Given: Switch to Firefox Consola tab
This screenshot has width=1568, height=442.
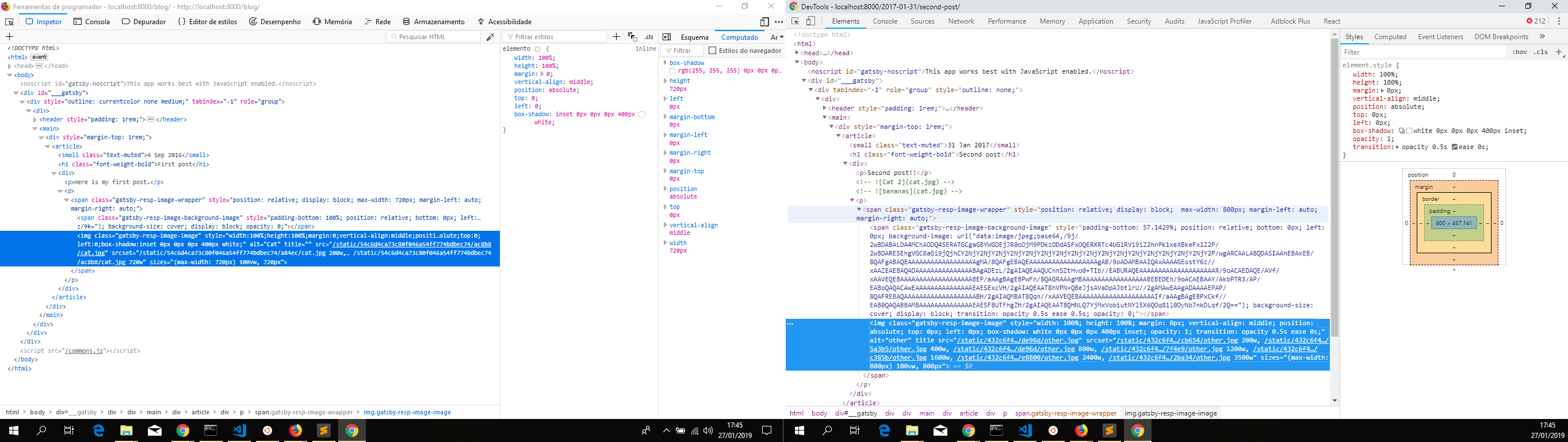Looking at the screenshot, I should [x=92, y=22].
